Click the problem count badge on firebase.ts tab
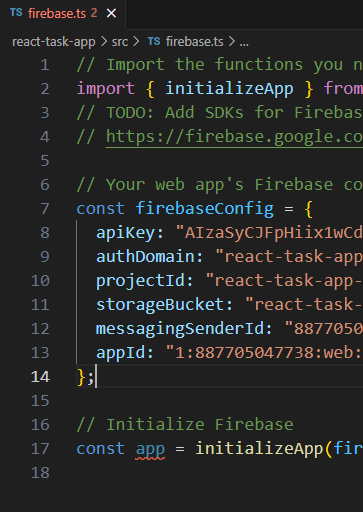The width and height of the screenshot is (363, 512). [x=94, y=13]
